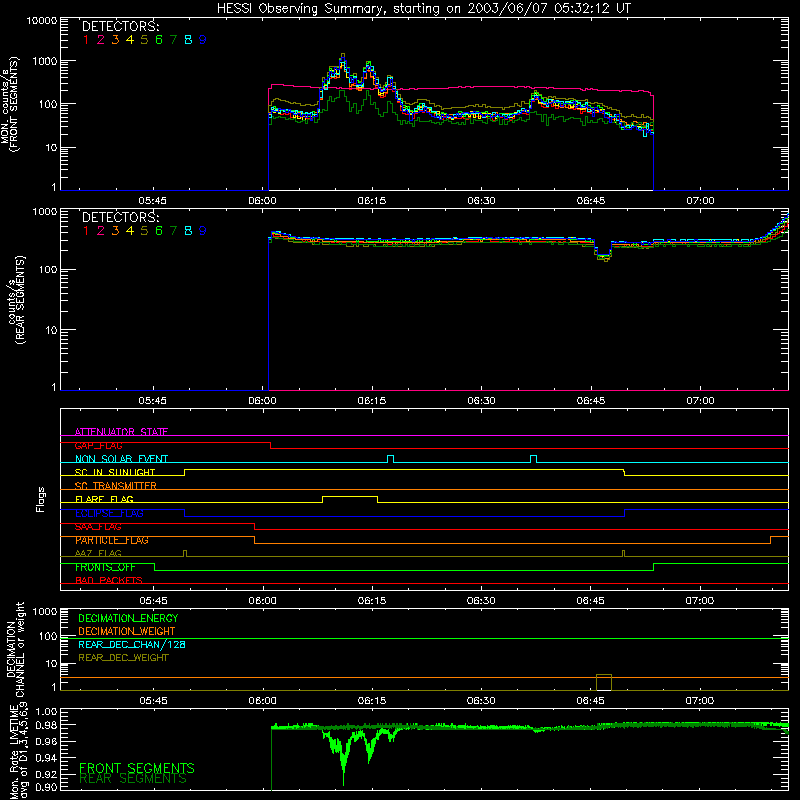Screen dimensions: 800x800
Task: Click the REAR_DEC_WEIGHT legend entry
Action: coord(123,658)
